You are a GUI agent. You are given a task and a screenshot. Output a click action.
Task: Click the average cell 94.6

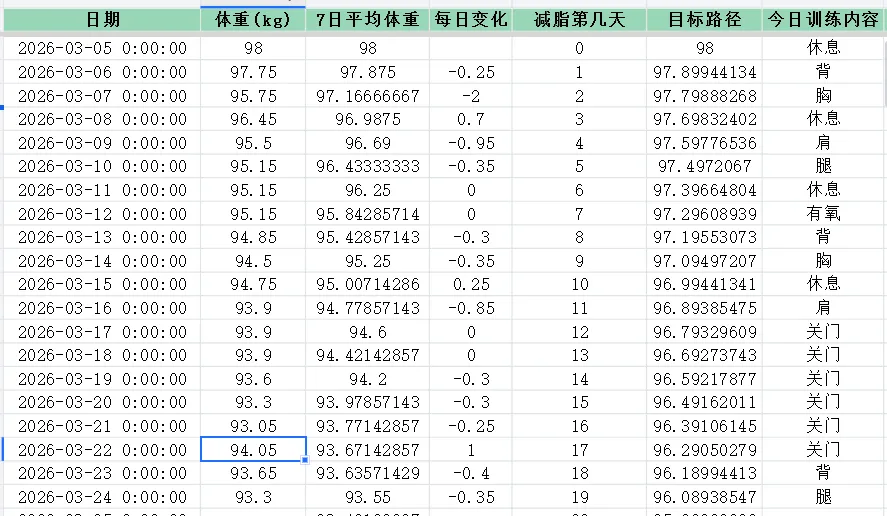click(x=368, y=332)
